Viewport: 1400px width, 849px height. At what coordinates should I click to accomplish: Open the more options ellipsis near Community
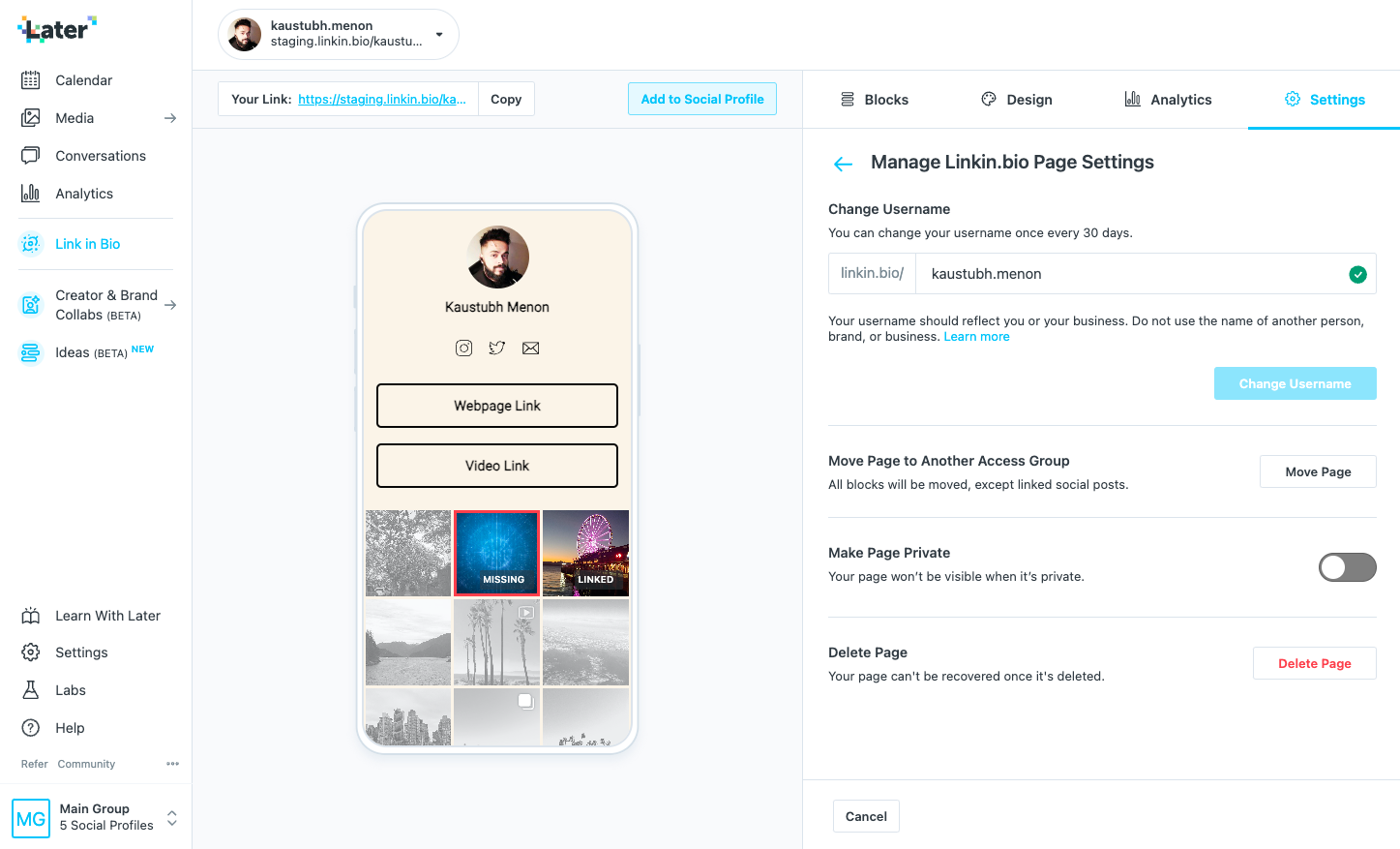tap(172, 764)
